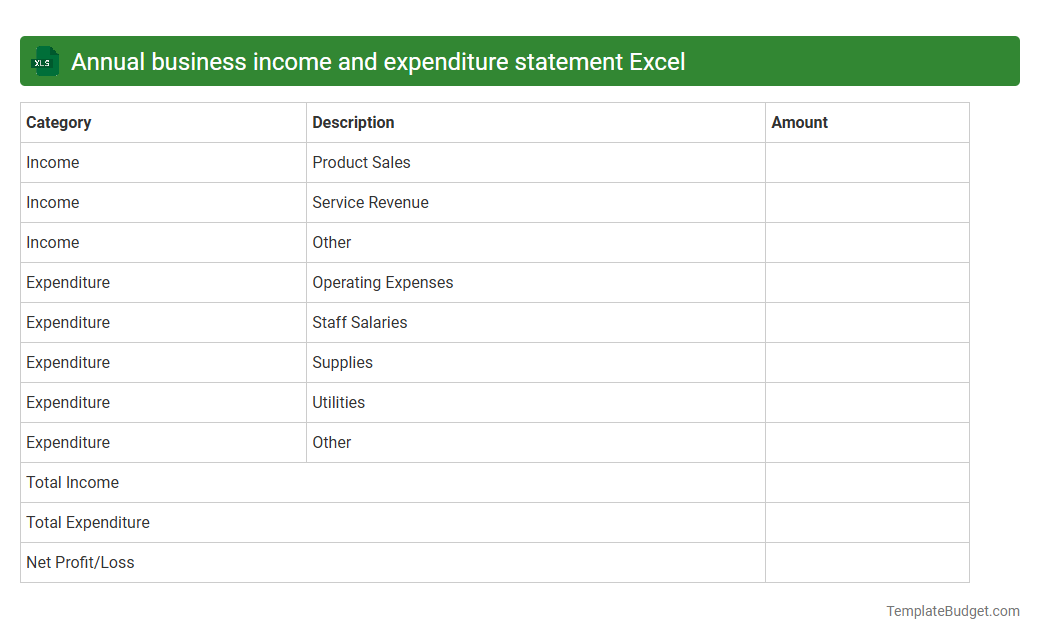Select the Category column header
The width and height of the screenshot is (1040, 640).
pyautogui.click(x=59, y=122)
